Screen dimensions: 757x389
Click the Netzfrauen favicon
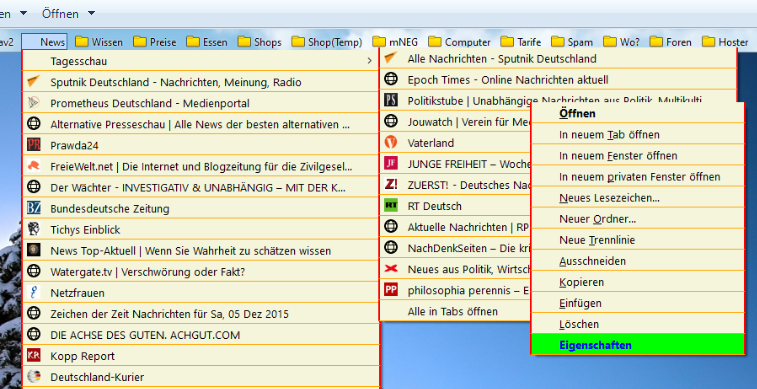33,292
